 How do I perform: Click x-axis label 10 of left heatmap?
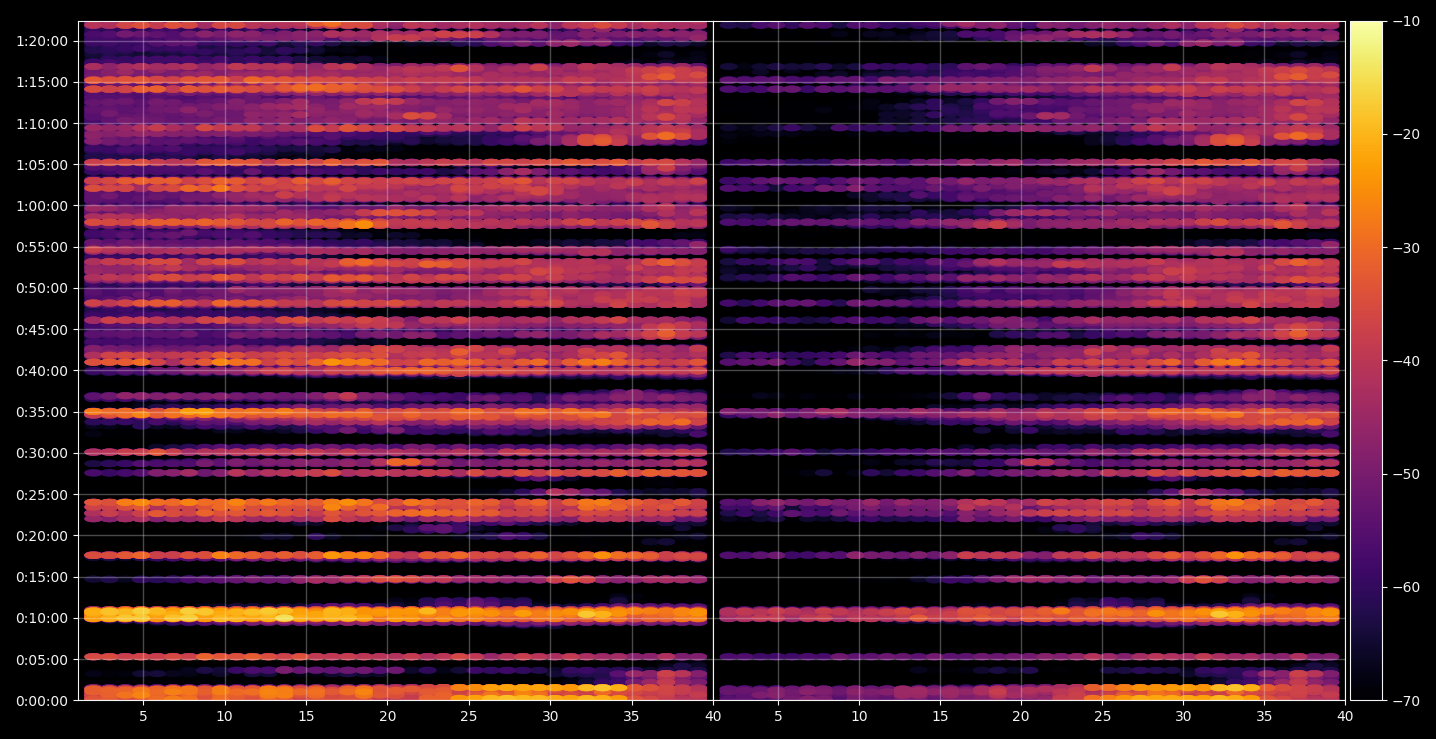(225, 716)
